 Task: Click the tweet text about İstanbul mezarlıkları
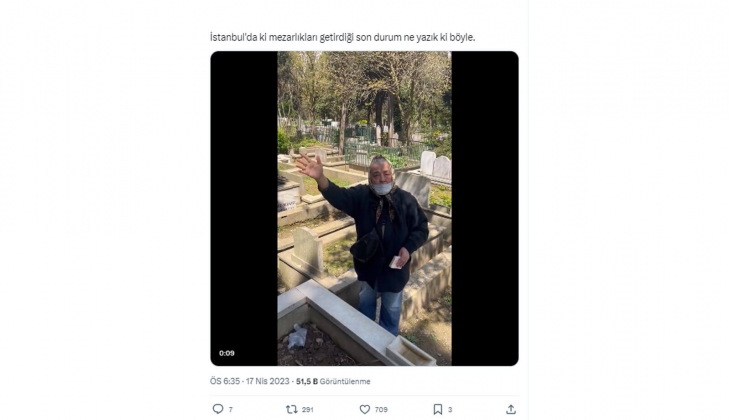click(x=356, y=37)
